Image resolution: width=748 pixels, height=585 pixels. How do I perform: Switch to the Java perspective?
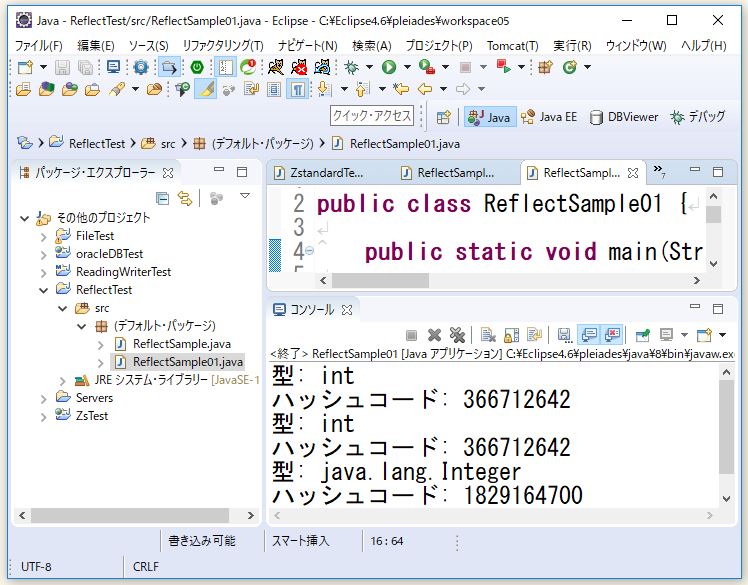[x=490, y=117]
